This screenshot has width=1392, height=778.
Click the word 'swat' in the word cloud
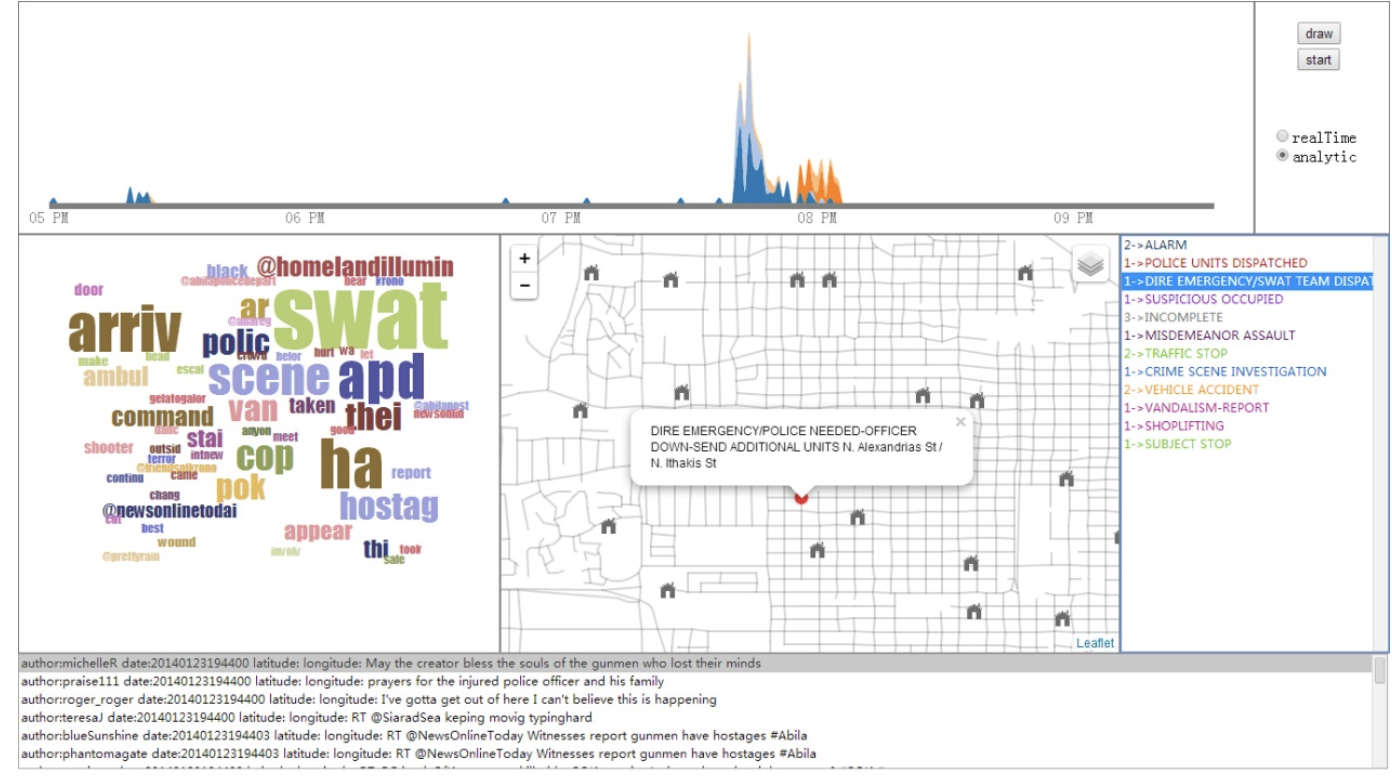click(x=361, y=317)
